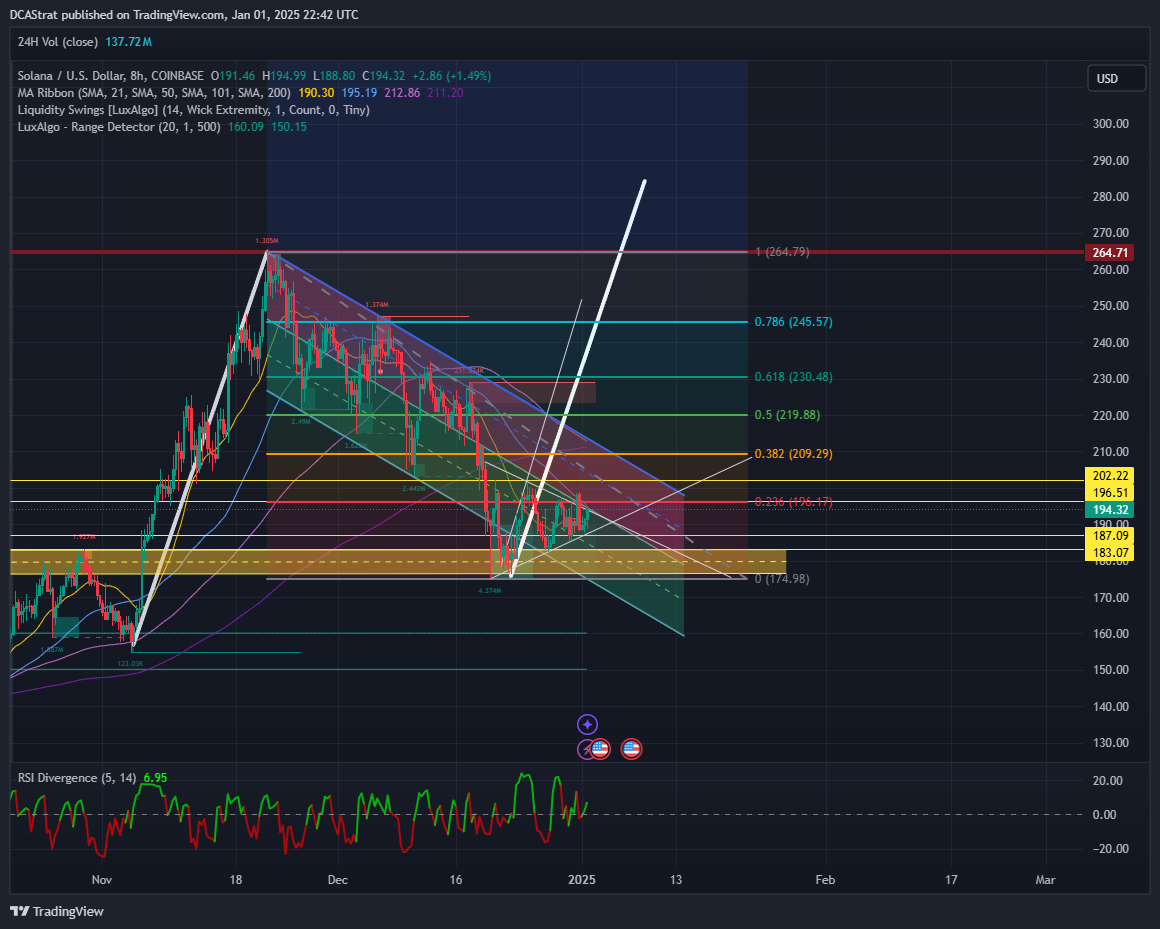Viewport: 1160px width, 929px height.
Task: Click the 160.09 Range Detector value
Action: coord(246,126)
